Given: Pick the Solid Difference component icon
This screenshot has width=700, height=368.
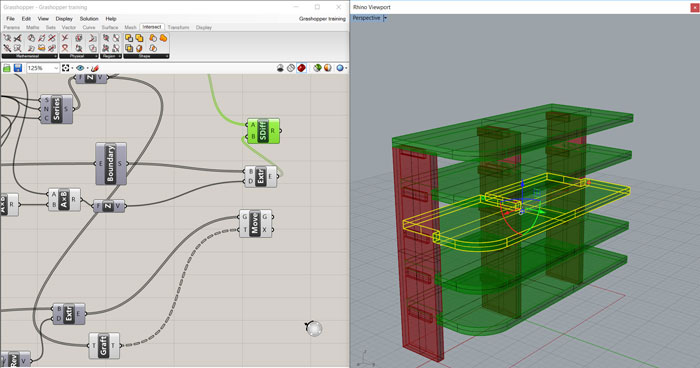Looking at the screenshot, I should click(129, 38).
